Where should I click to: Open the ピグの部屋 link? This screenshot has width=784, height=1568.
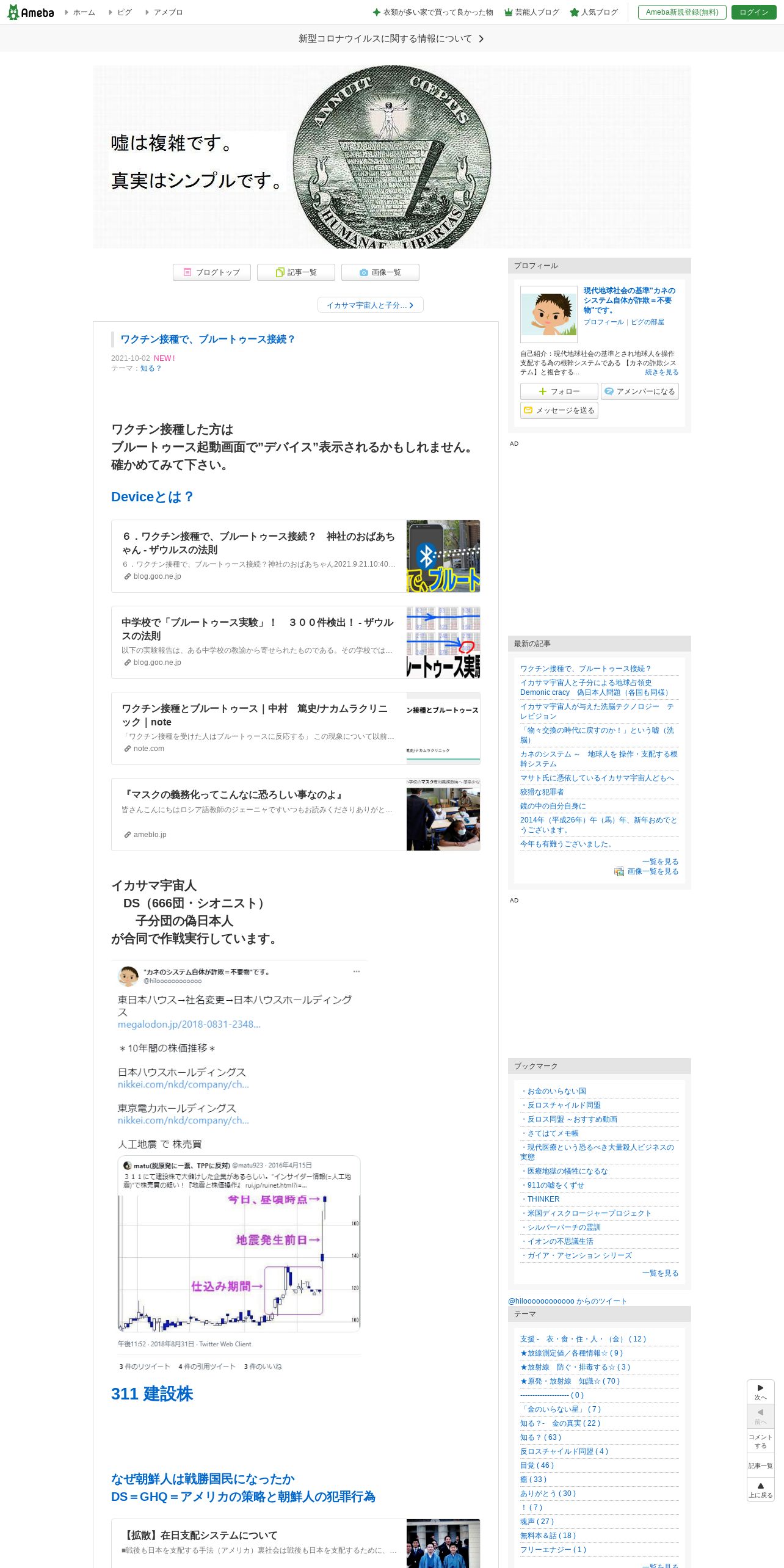(x=647, y=322)
